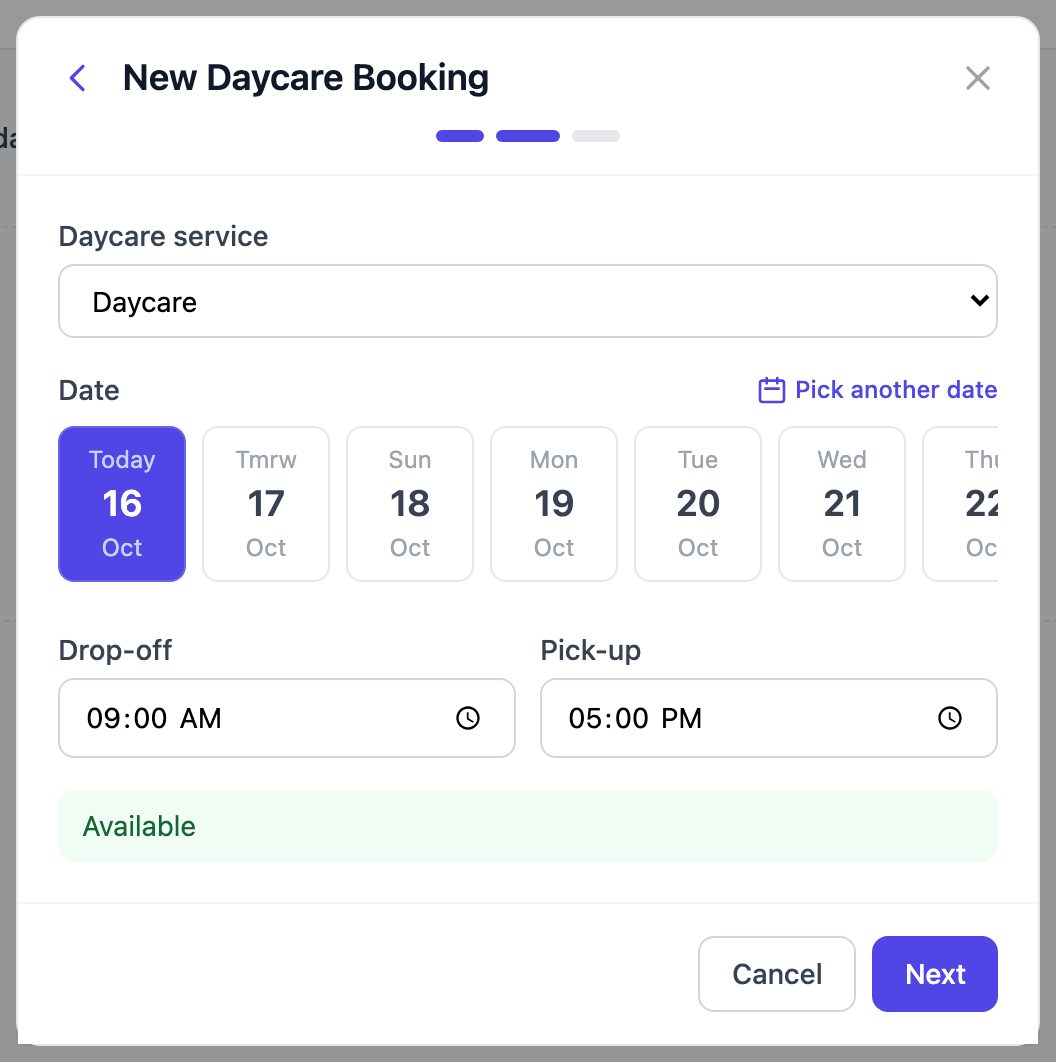Click the Pick-up time field

pyautogui.click(x=769, y=718)
